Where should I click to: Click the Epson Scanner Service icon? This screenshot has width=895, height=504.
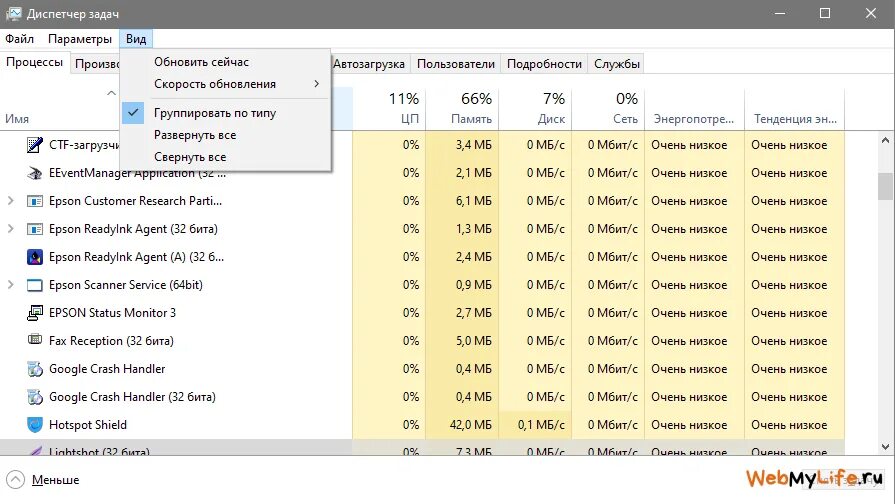35,285
